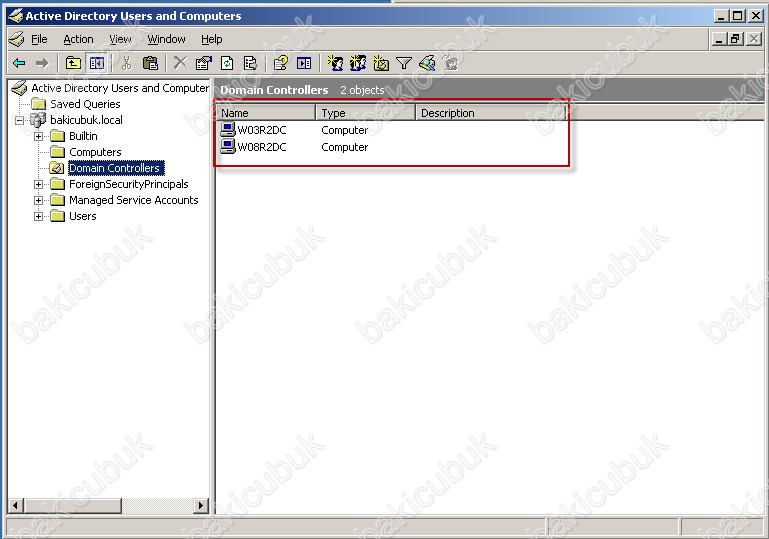769x539 pixels.
Task: Open the Help menu
Action: (x=211, y=39)
